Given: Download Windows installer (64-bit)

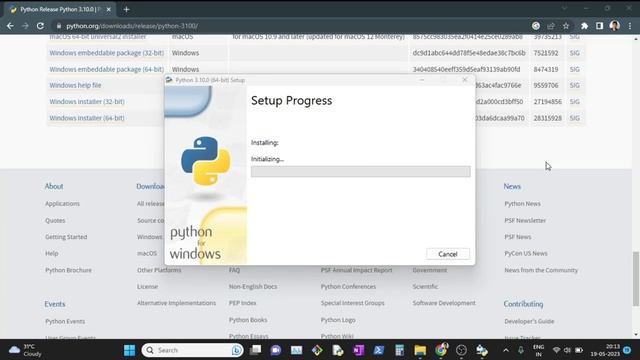Looking at the screenshot, I should pyautogui.click(x=87, y=118).
